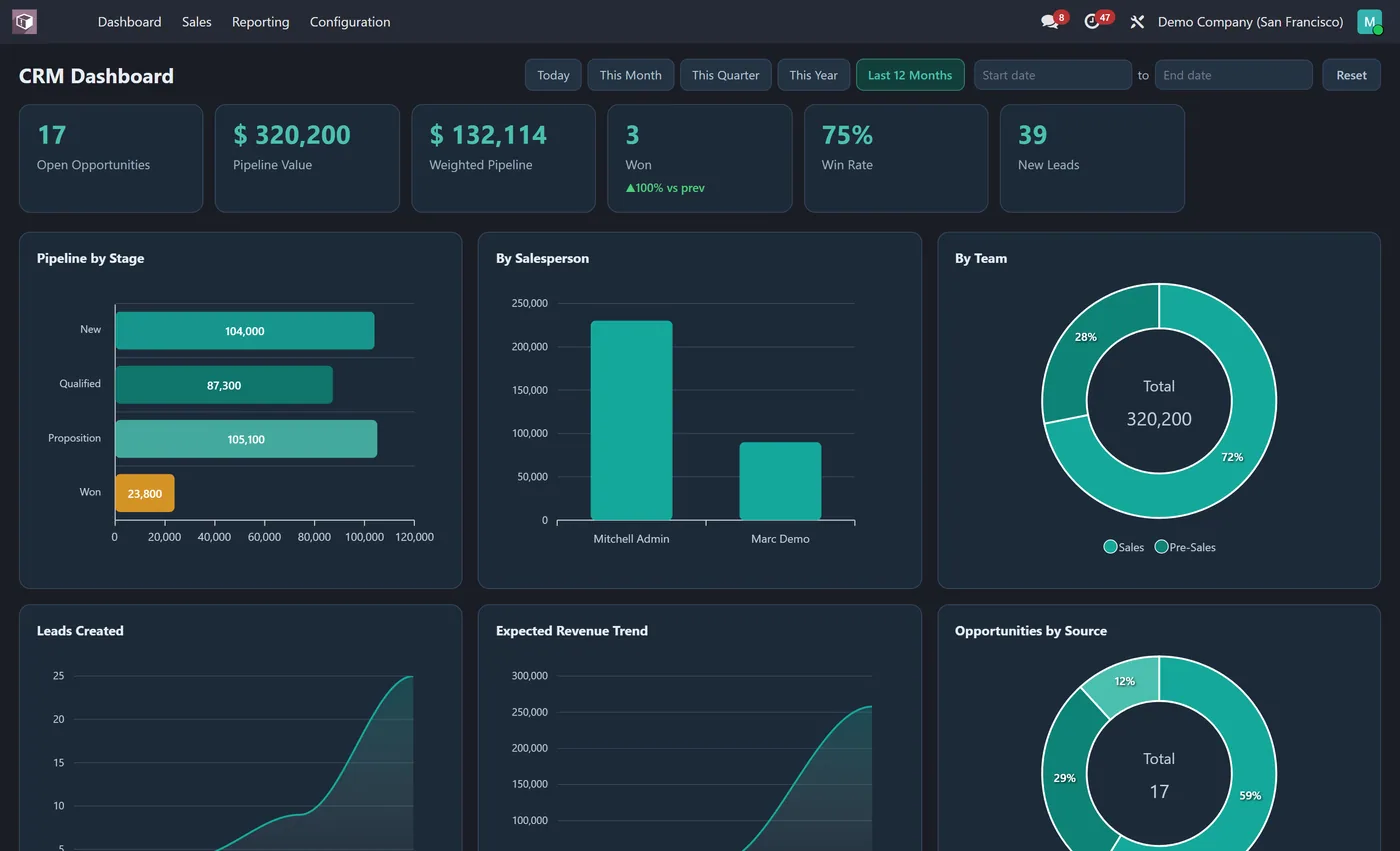Filter dashboard by This Month

point(630,75)
